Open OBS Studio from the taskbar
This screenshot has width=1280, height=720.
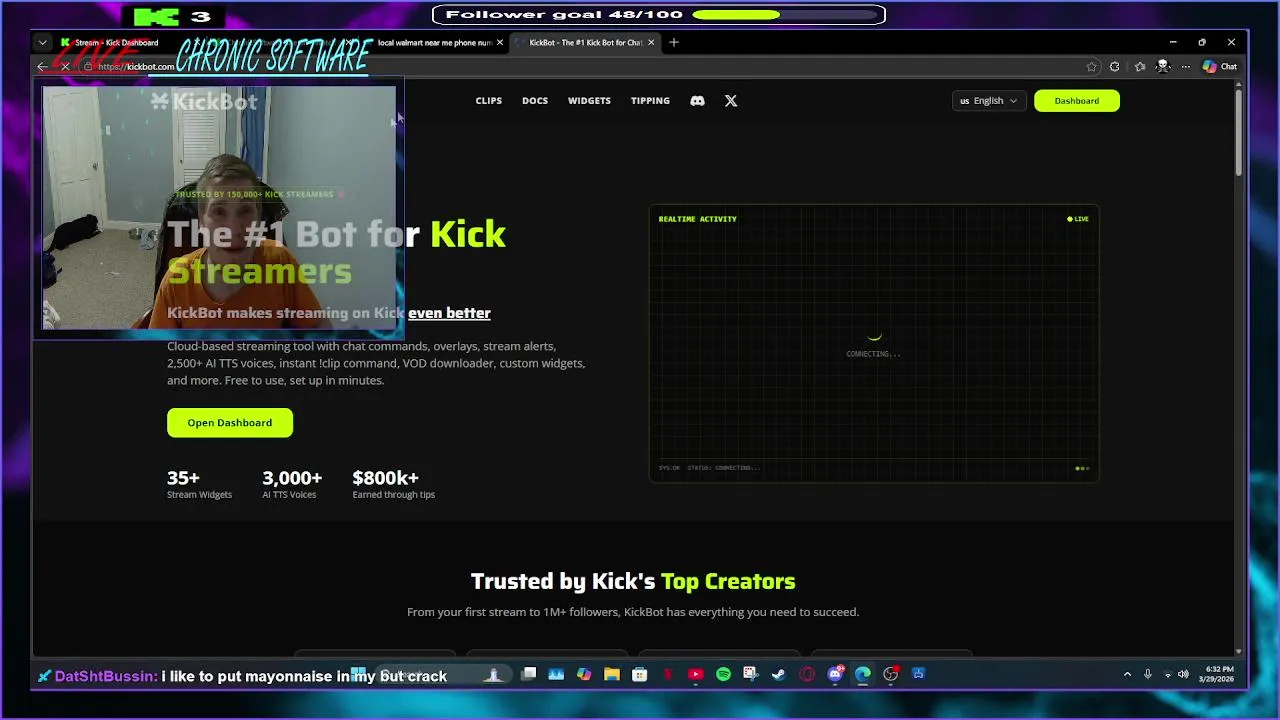(x=891, y=675)
